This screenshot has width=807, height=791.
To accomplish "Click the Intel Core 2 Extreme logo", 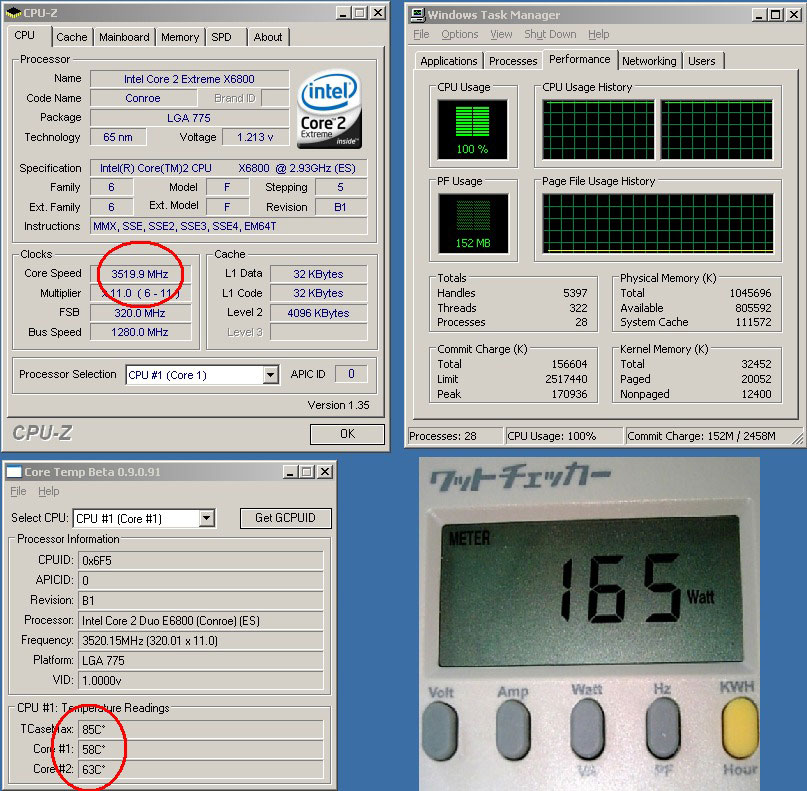I will click(329, 109).
